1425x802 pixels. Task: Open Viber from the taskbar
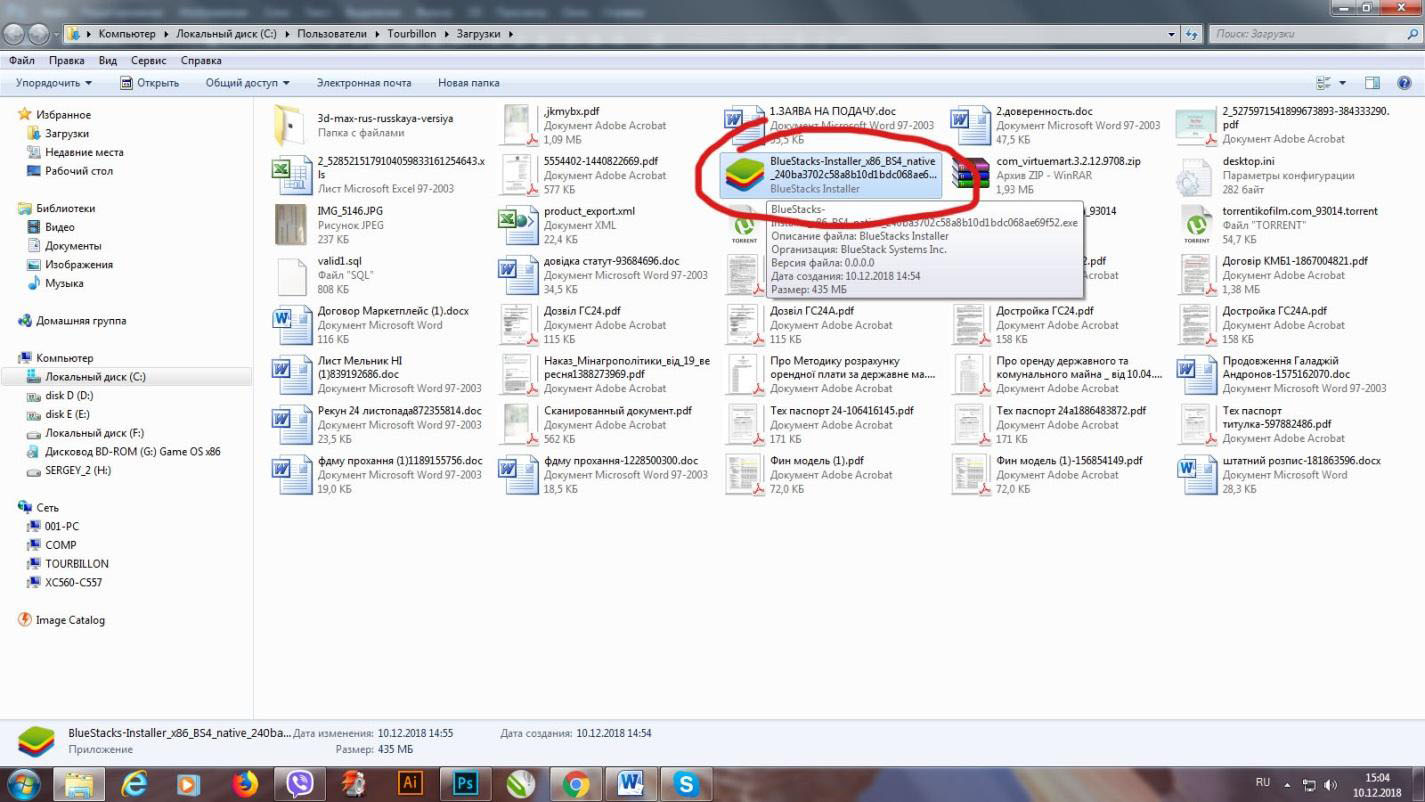pyautogui.click(x=299, y=784)
